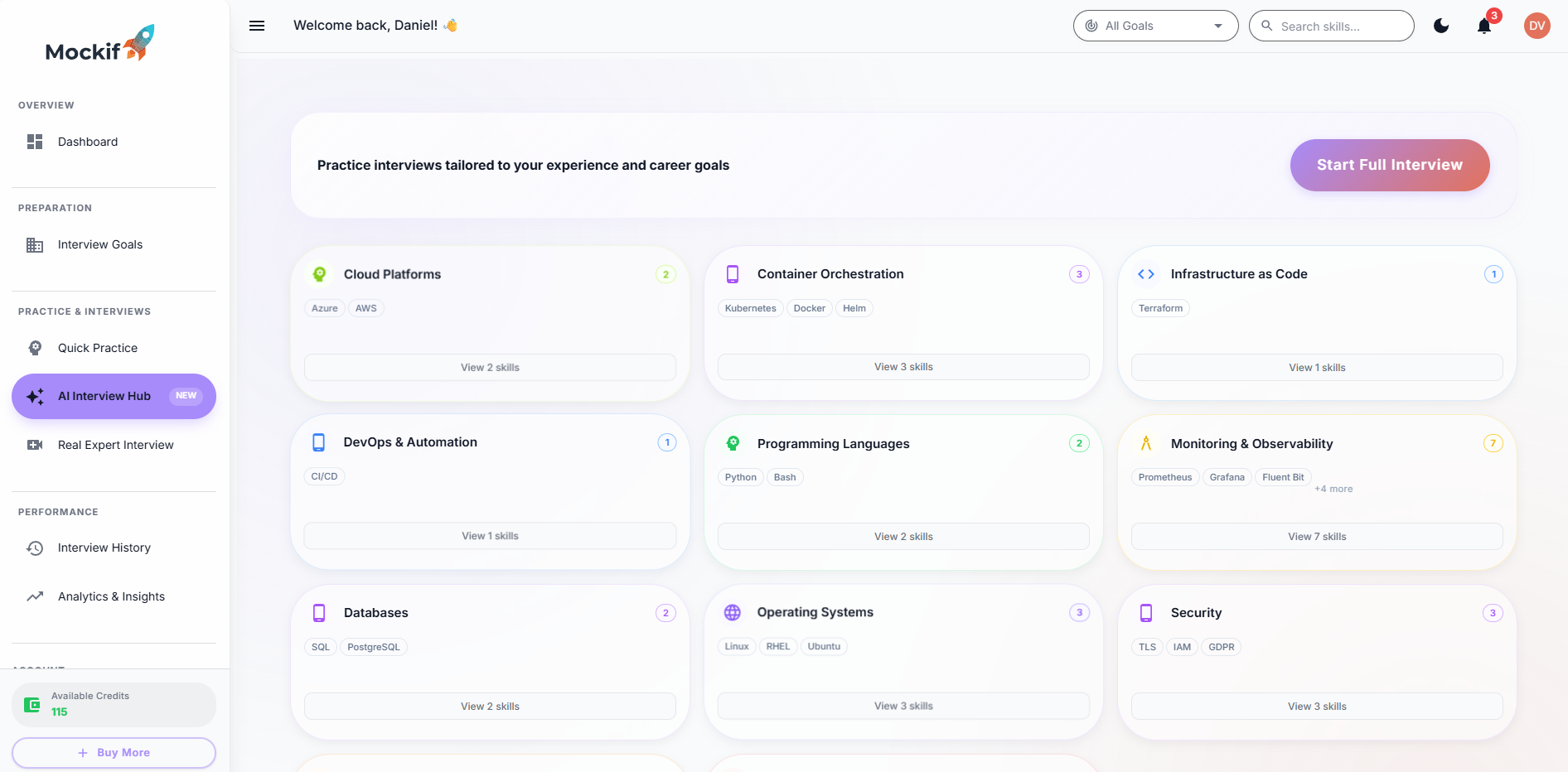This screenshot has width=1568, height=772.
Task: Click the Operating Systems globe icon
Action: pyautogui.click(x=732, y=612)
